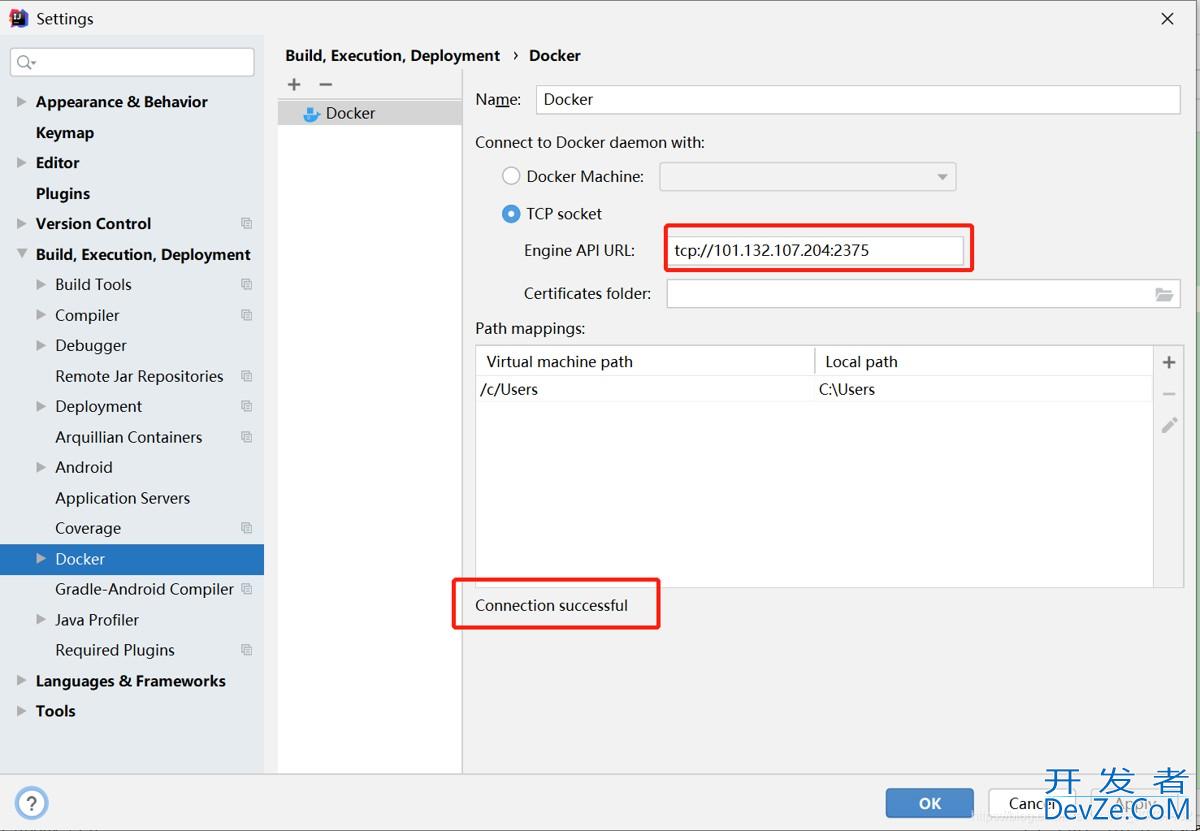Click the Docker whale icon in list
Screen dimensions: 1200x831
tap(311, 114)
